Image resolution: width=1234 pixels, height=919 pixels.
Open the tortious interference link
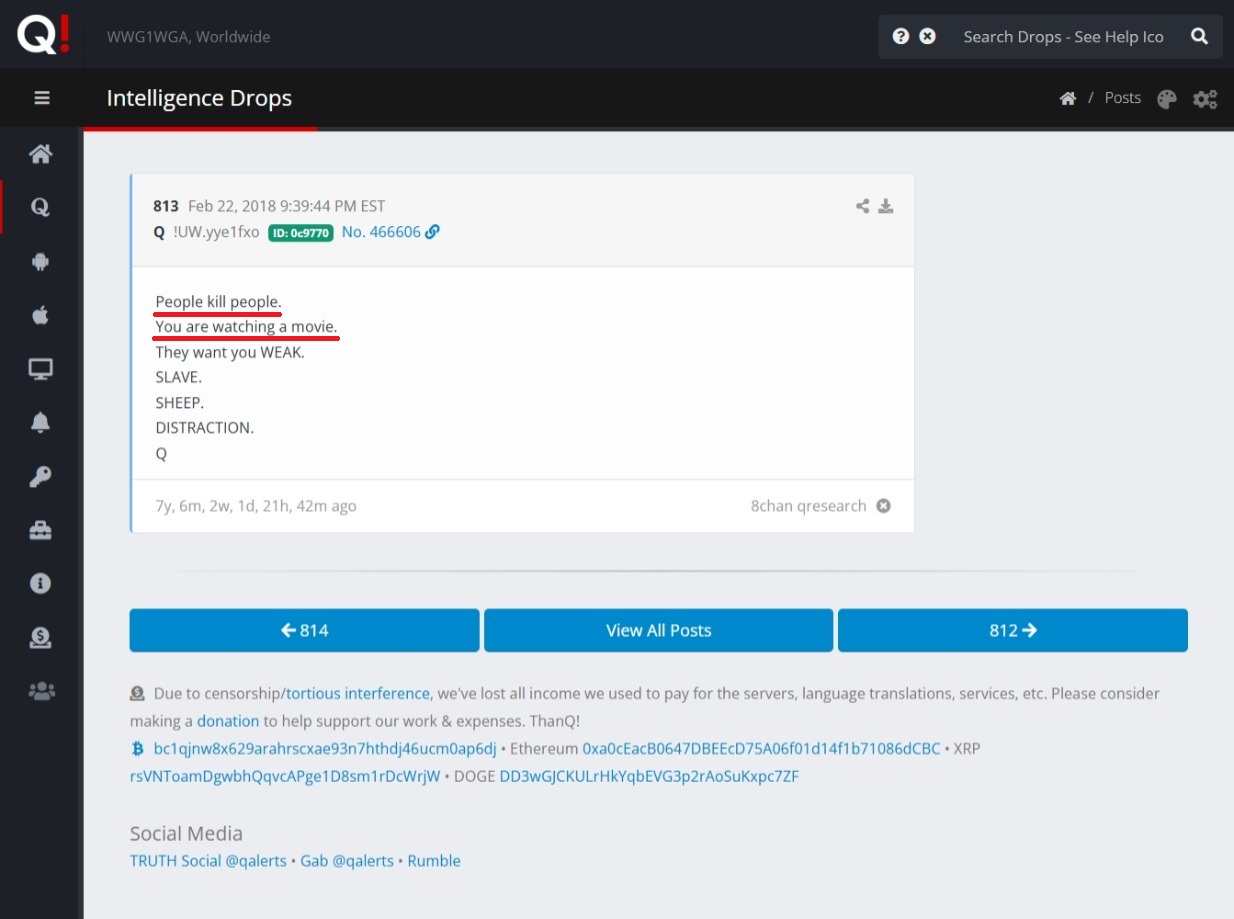pyautogui.click(x=358, y=693)
